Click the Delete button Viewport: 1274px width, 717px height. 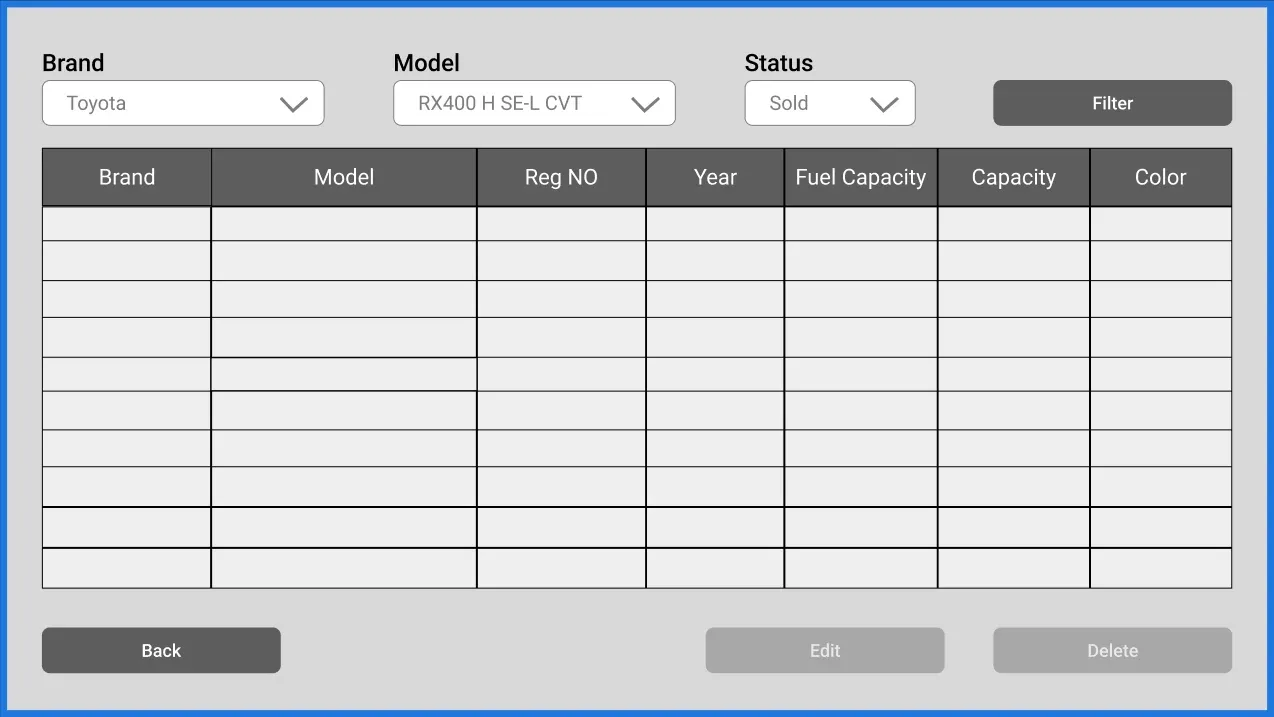(x=1112, y=650)
